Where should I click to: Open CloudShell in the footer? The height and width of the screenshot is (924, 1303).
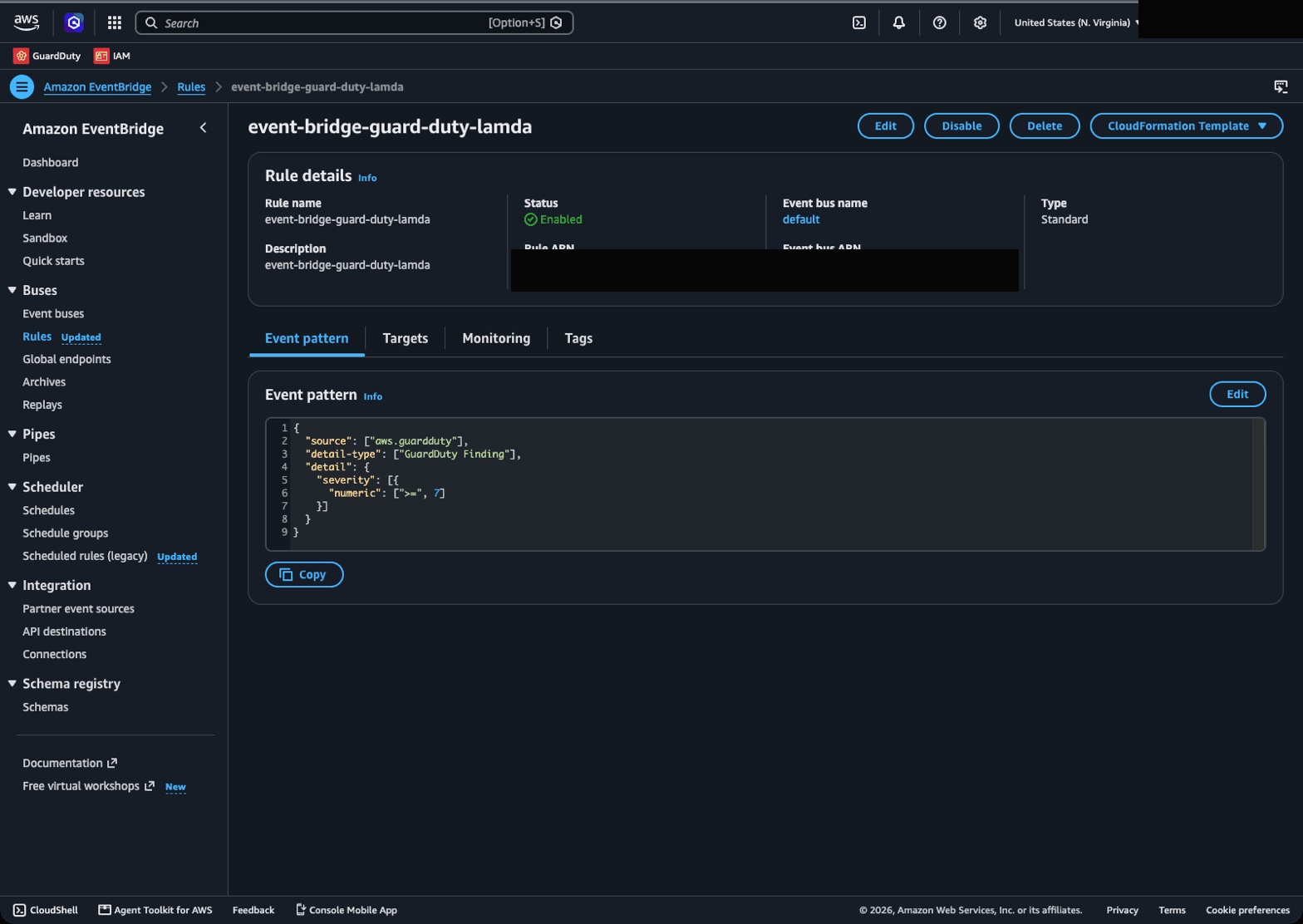[x=46, y=910]
